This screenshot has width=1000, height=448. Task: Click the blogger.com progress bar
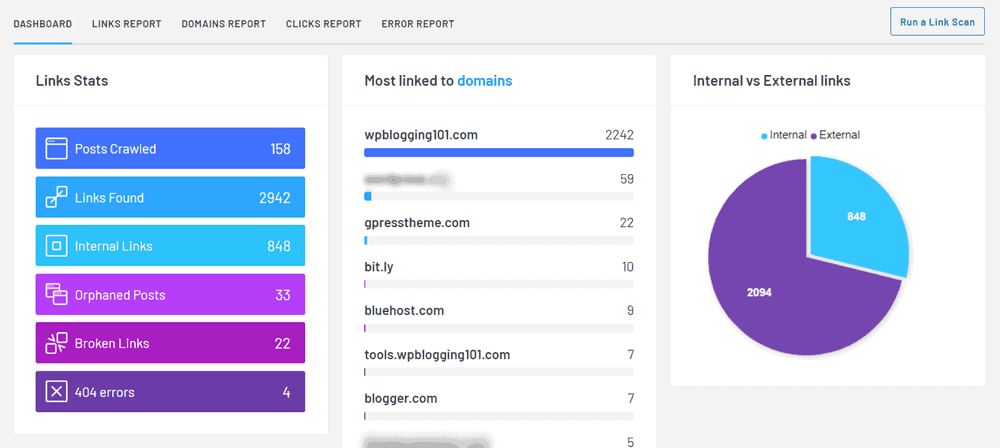499,416
